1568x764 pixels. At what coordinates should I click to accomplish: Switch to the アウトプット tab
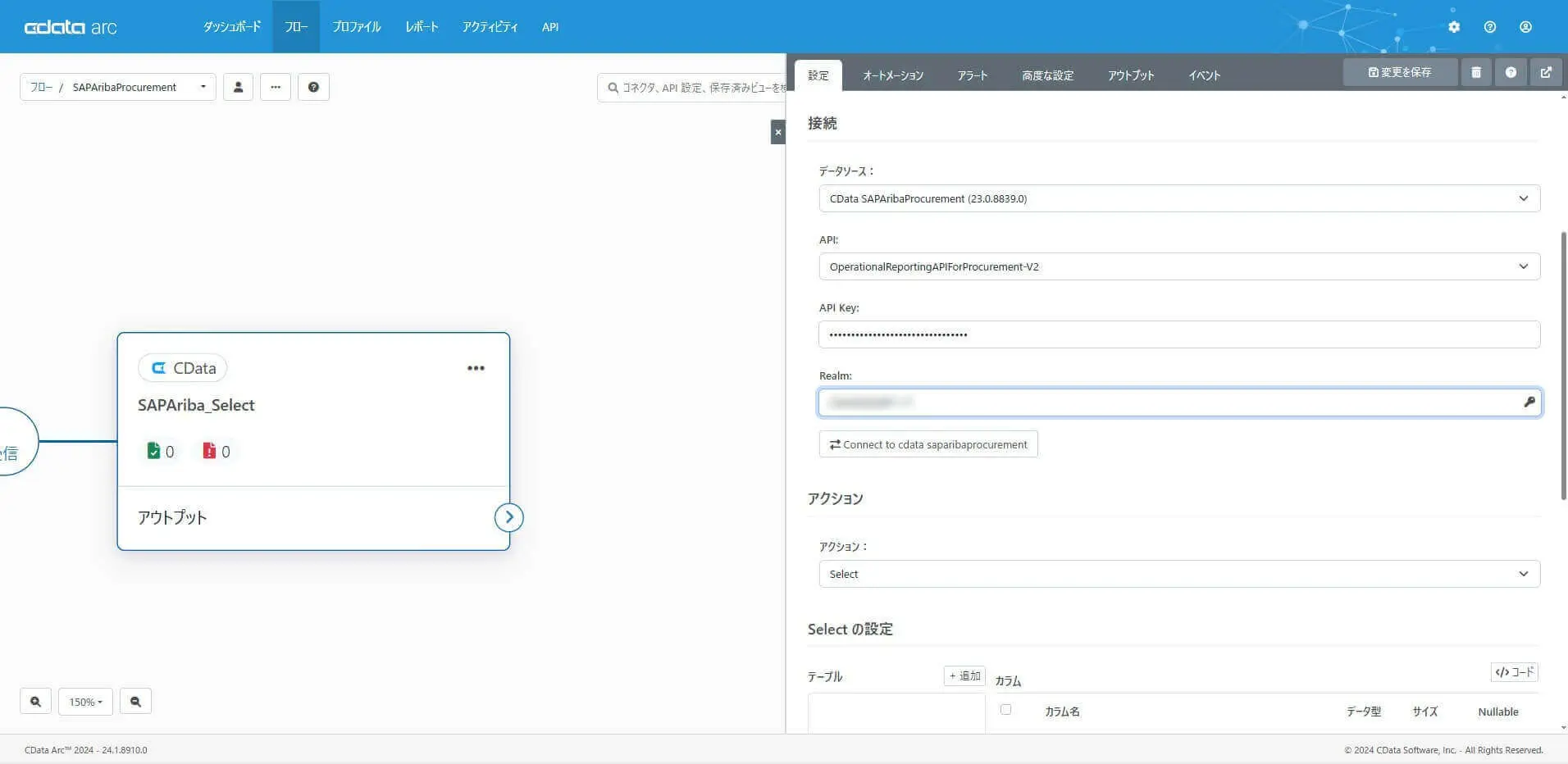[x=1131, y=75]
